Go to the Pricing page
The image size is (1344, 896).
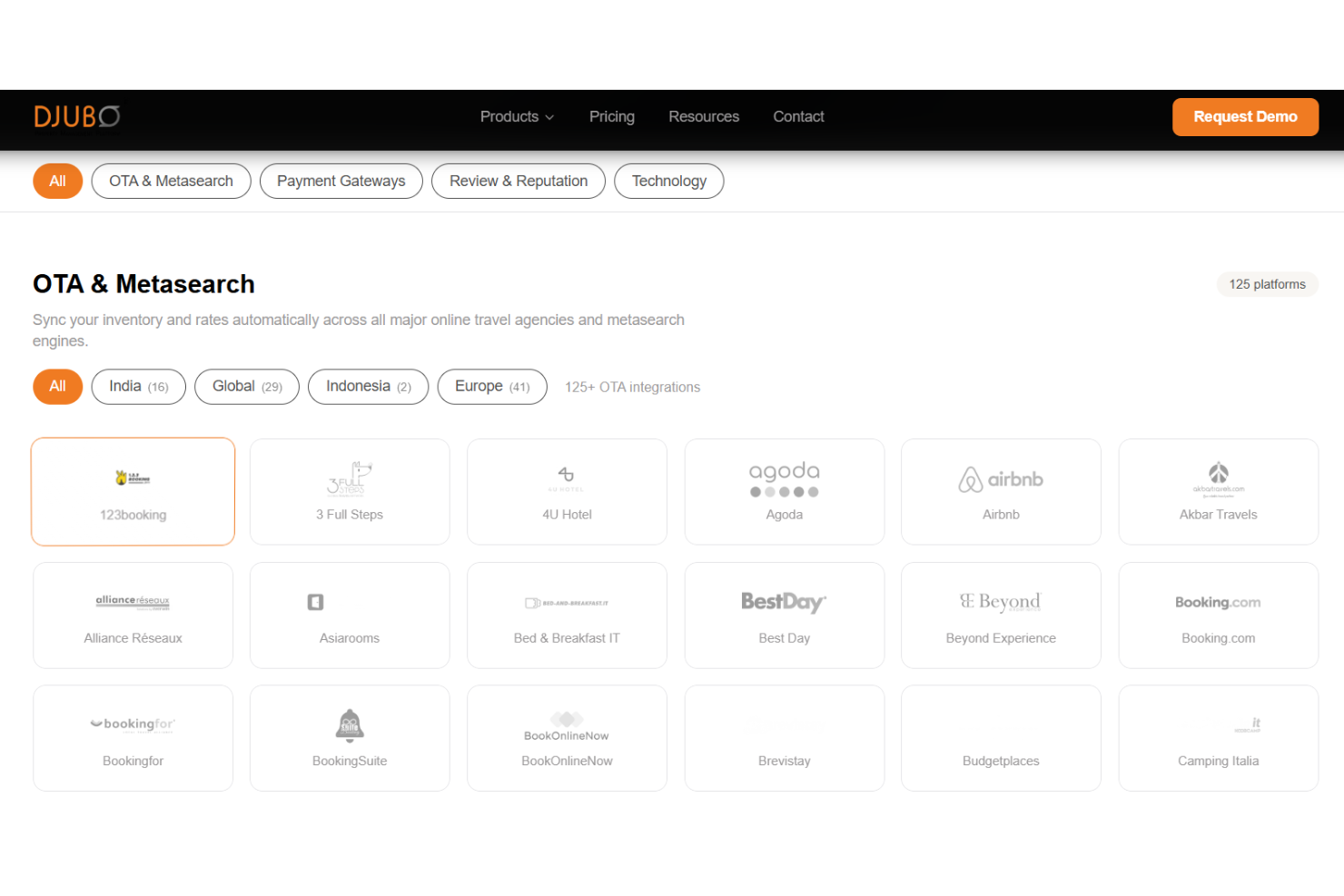pos(612,117)
